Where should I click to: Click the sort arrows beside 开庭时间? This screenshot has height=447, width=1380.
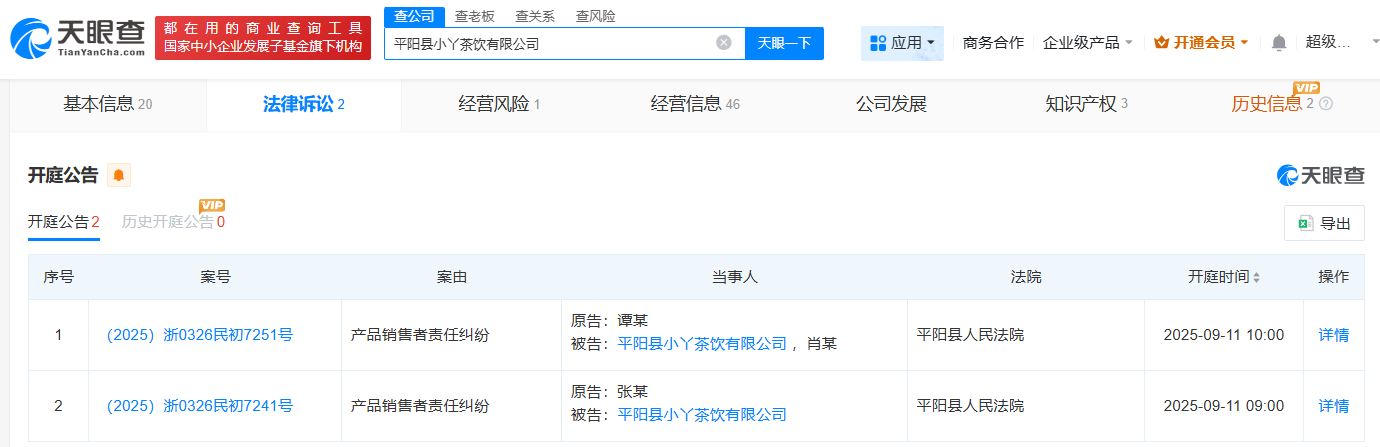click(1257, 277)
